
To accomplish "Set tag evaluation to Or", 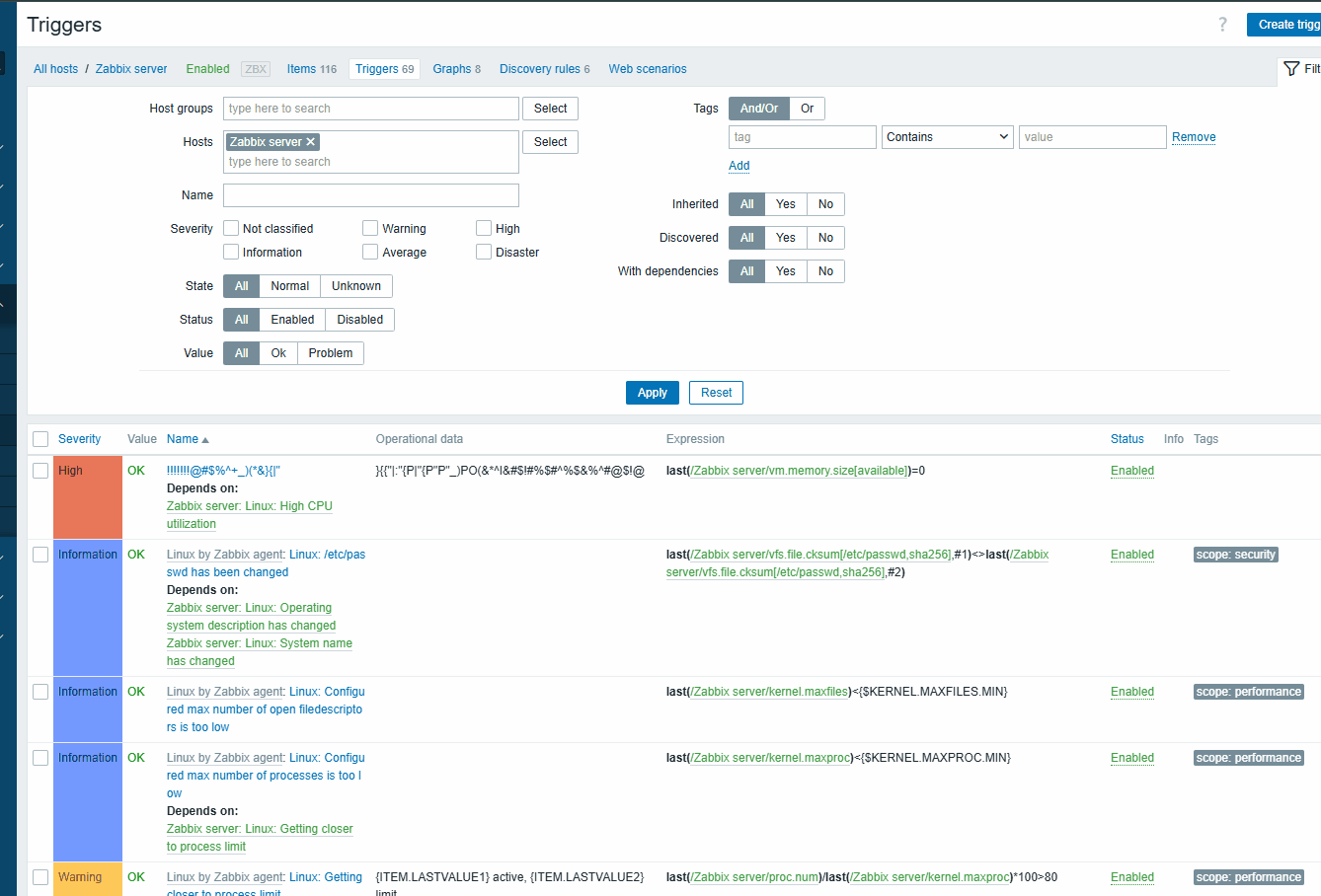I will 808,109.
